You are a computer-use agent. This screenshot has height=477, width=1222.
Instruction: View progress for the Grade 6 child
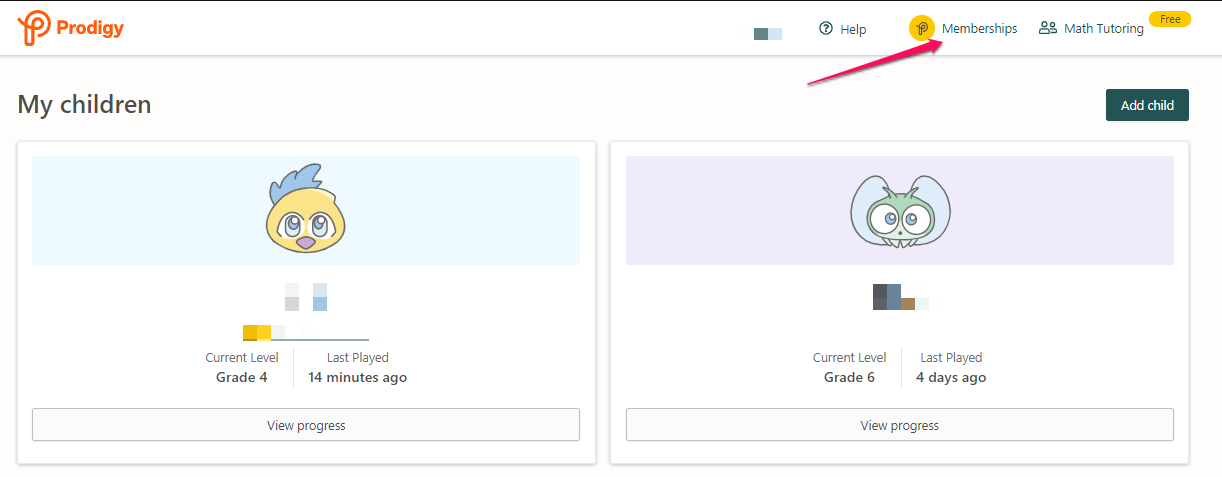900,425
